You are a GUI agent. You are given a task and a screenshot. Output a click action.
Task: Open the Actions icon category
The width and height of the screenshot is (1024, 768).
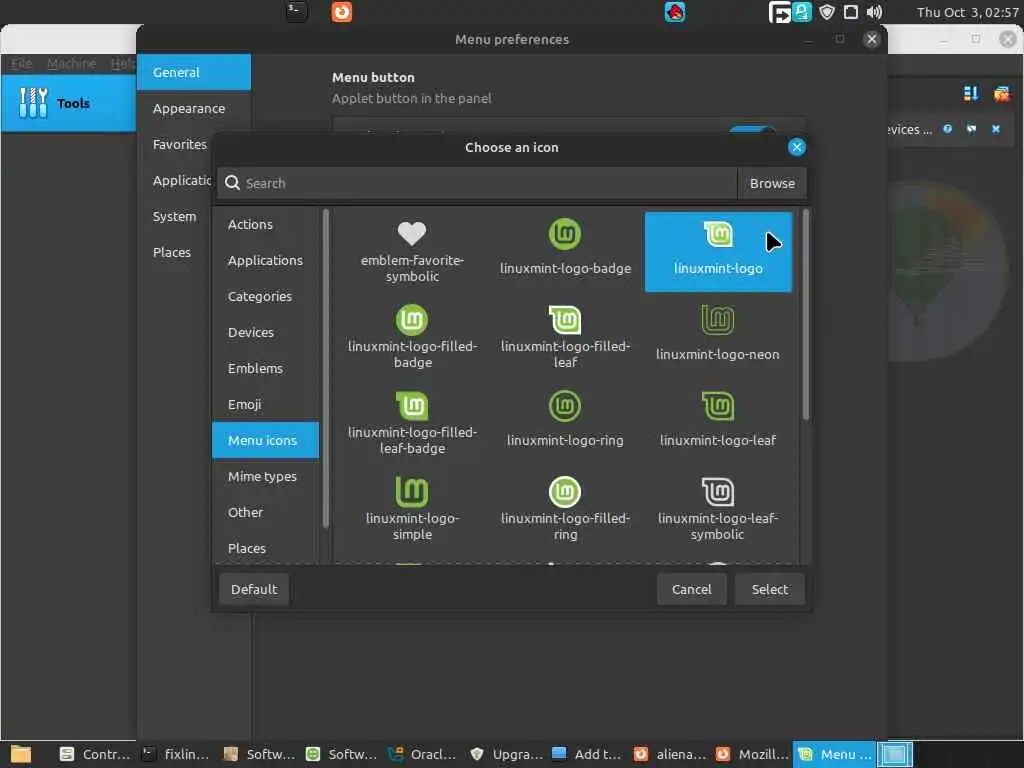pyautogui.click(x=265, y=224)
